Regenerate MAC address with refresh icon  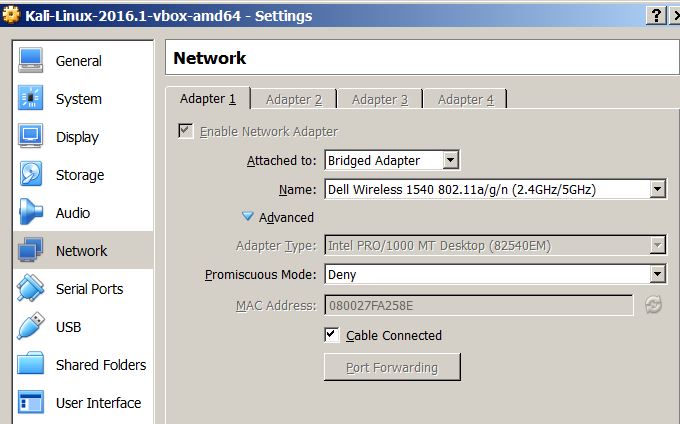pos(654,305)
